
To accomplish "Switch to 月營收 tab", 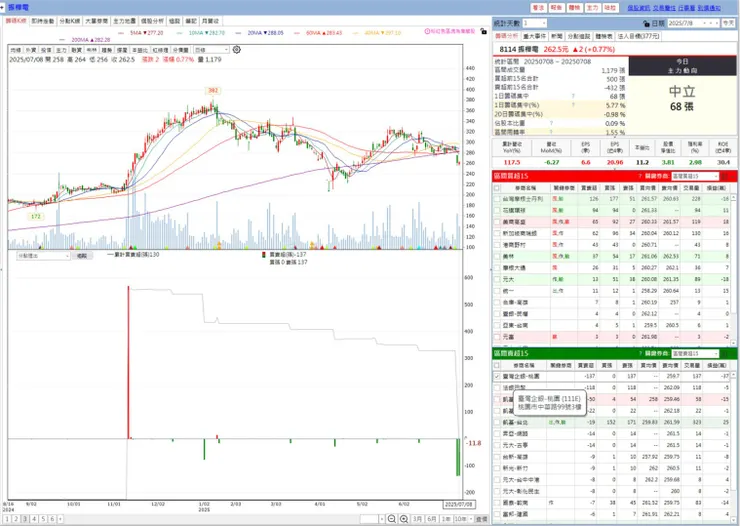I will [x=210, y=21].
